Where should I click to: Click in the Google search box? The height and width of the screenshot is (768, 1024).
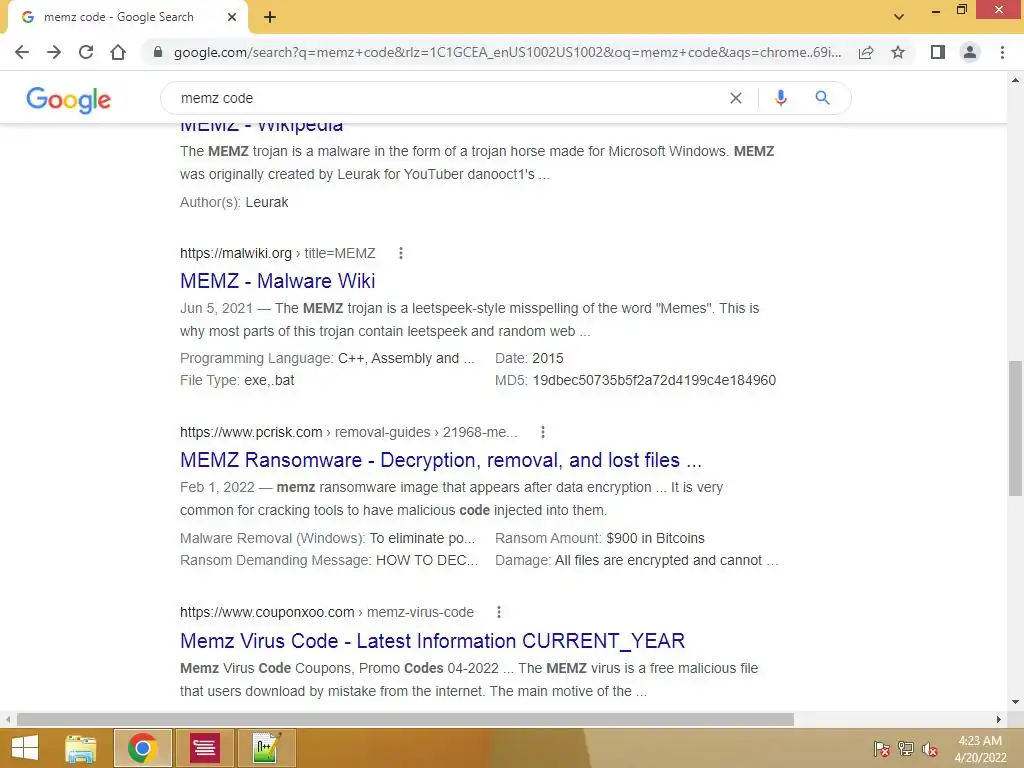[x=451, y=98]
